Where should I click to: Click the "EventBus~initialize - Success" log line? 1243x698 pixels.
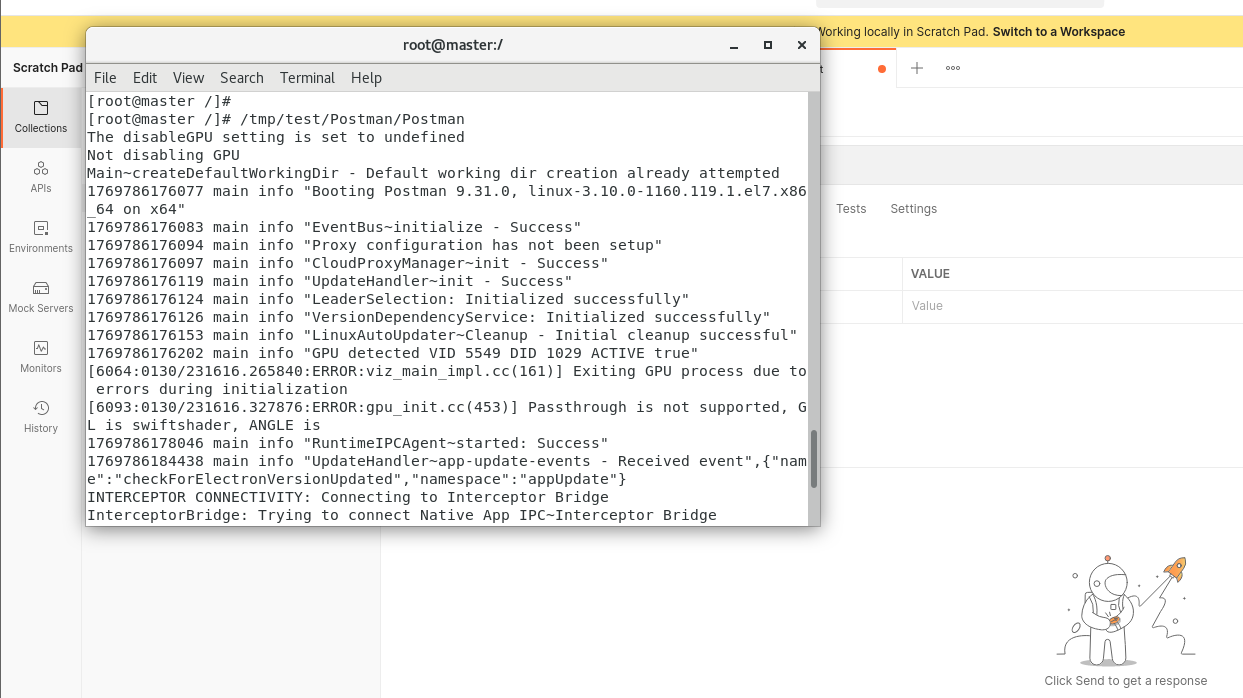click(334, 227)
